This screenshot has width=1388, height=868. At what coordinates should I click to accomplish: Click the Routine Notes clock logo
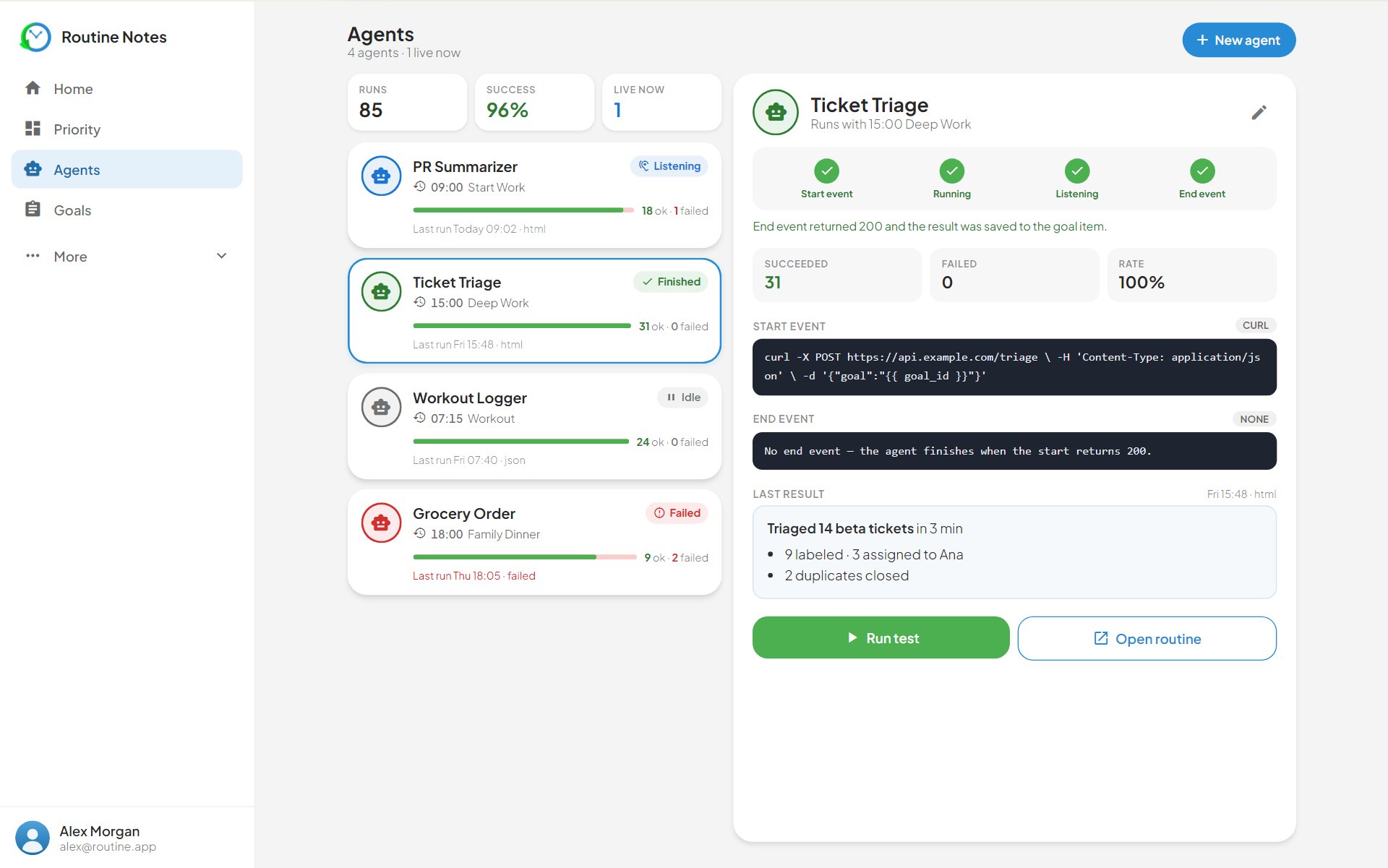(35, 37)
